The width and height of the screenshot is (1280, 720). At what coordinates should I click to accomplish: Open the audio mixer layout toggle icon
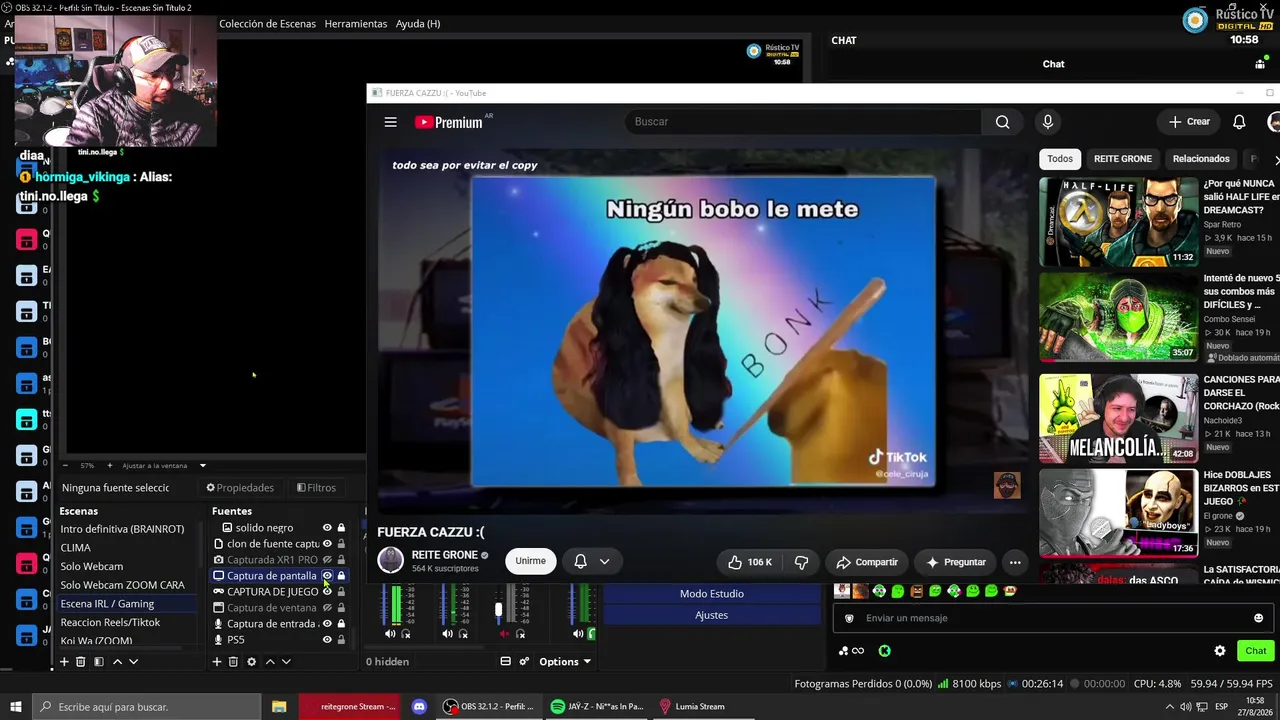point(505,662)
